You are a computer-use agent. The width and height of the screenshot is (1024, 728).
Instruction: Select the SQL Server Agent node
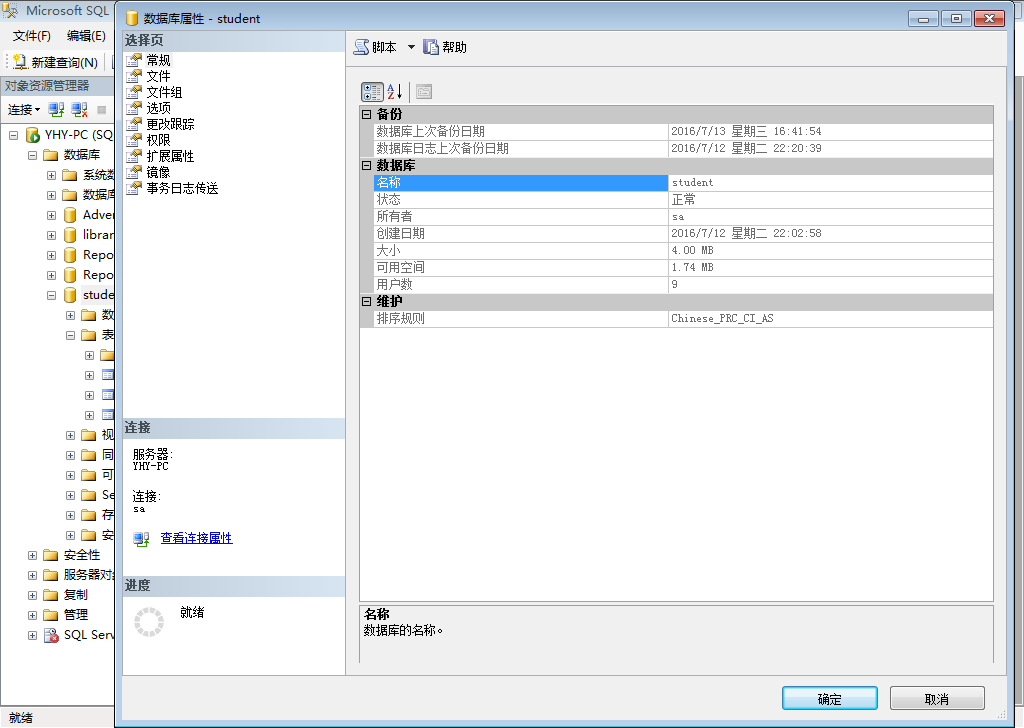coord(88,635)
